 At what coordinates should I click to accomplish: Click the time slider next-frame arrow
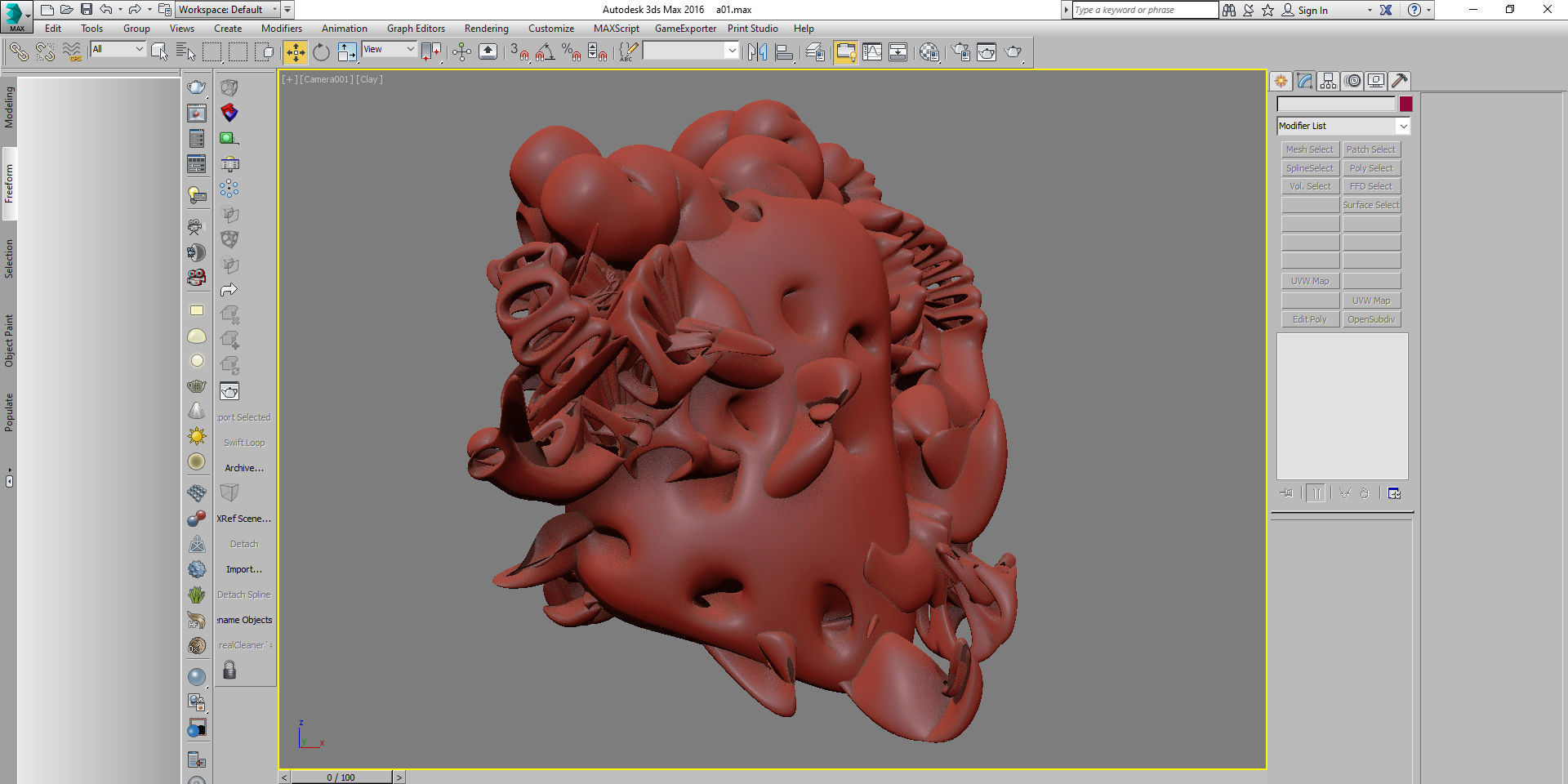click(x=399, y=777)
